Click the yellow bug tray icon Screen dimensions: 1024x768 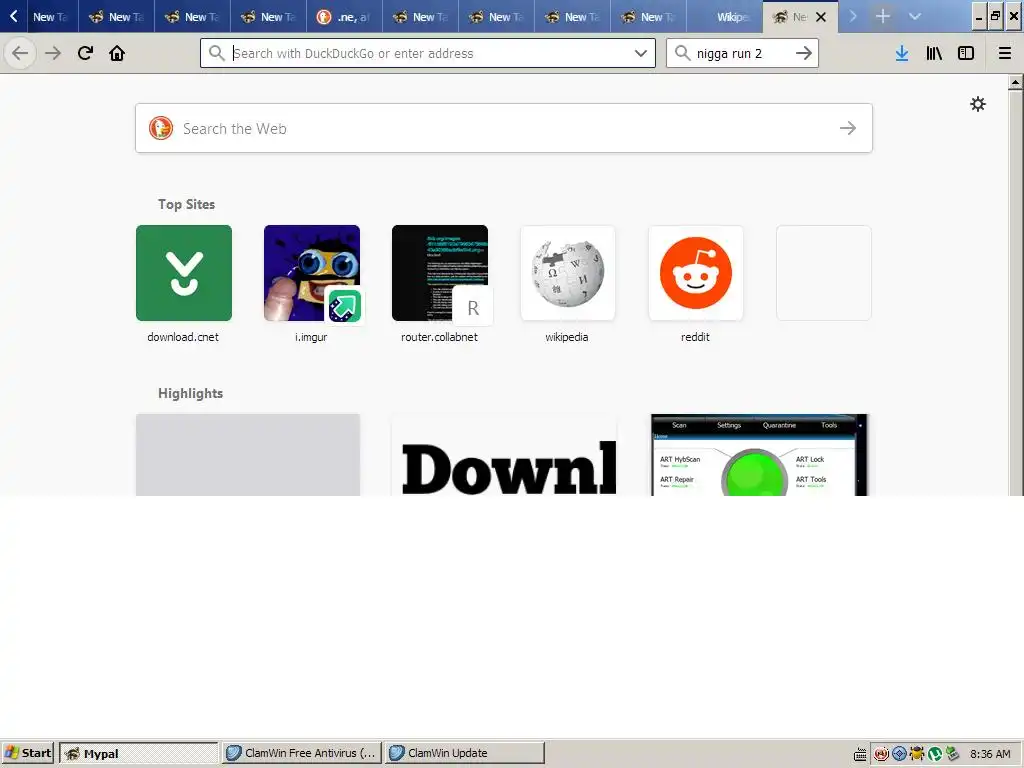[917, 754]
